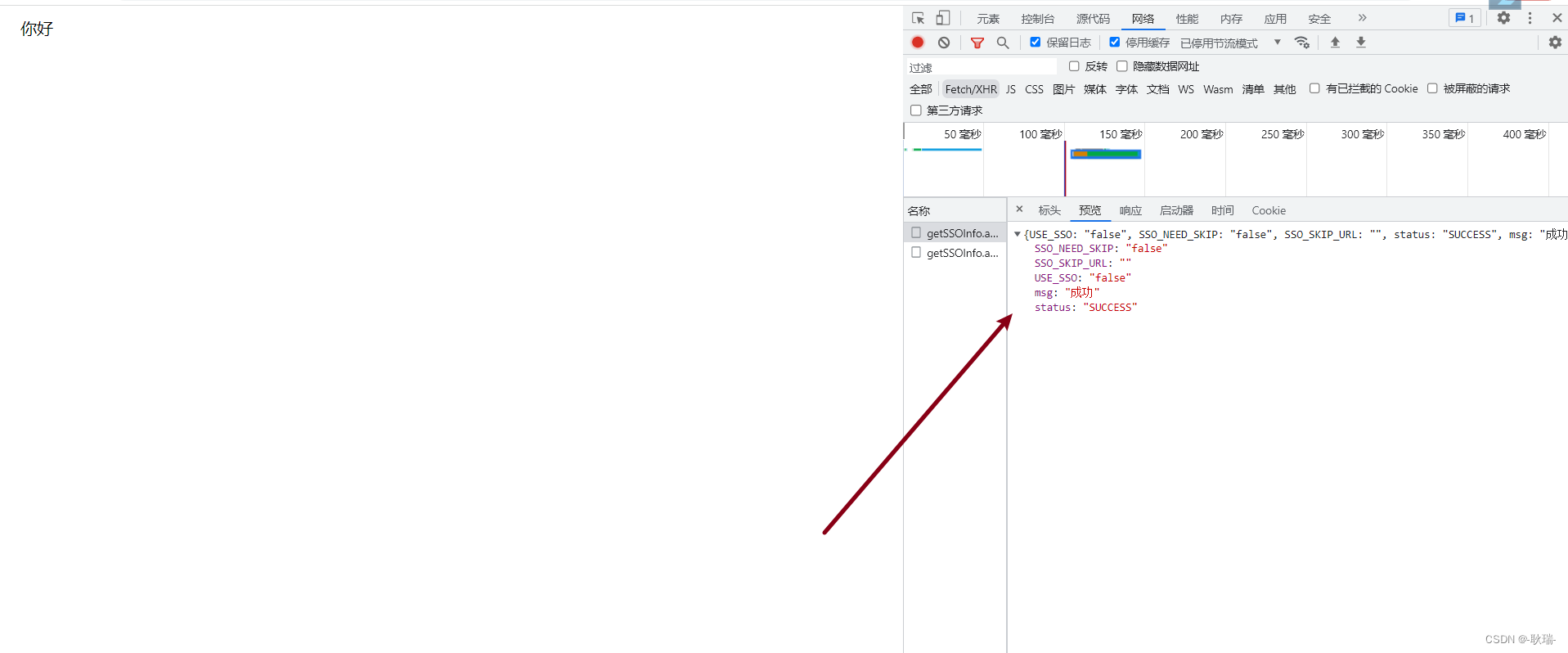Switch to 内存 Memory tab
The height and width of the screenshot is (653, 1568).
pyautogui.click(x=1232, y=19)
